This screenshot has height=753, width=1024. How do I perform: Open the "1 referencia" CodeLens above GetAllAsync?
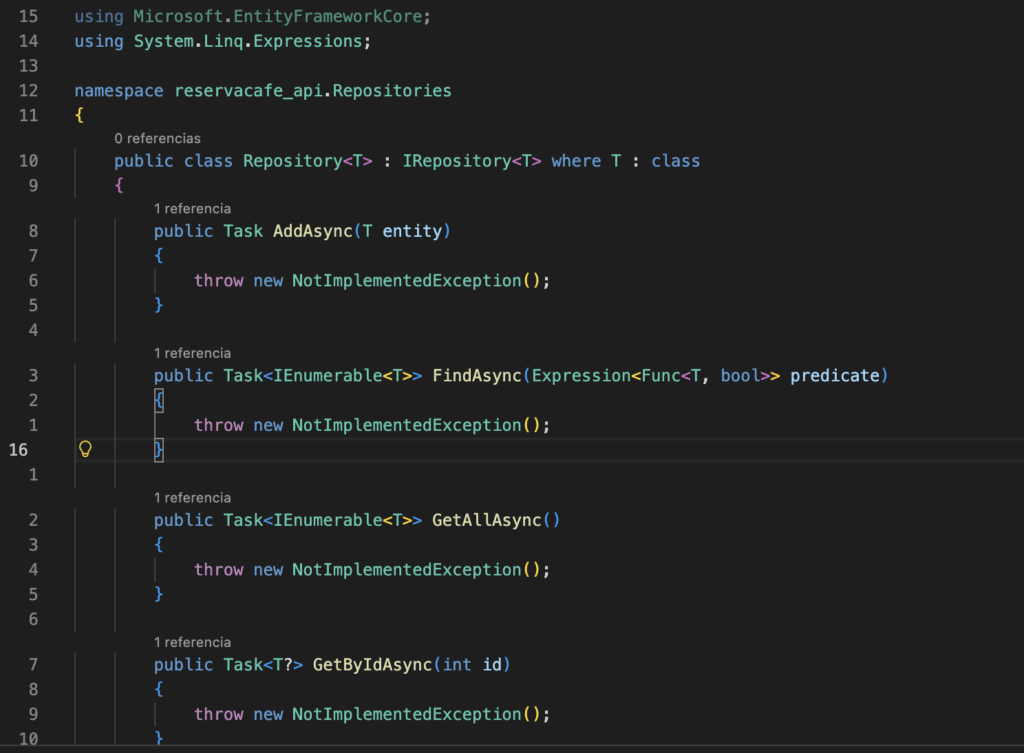[x=192, y=497]
